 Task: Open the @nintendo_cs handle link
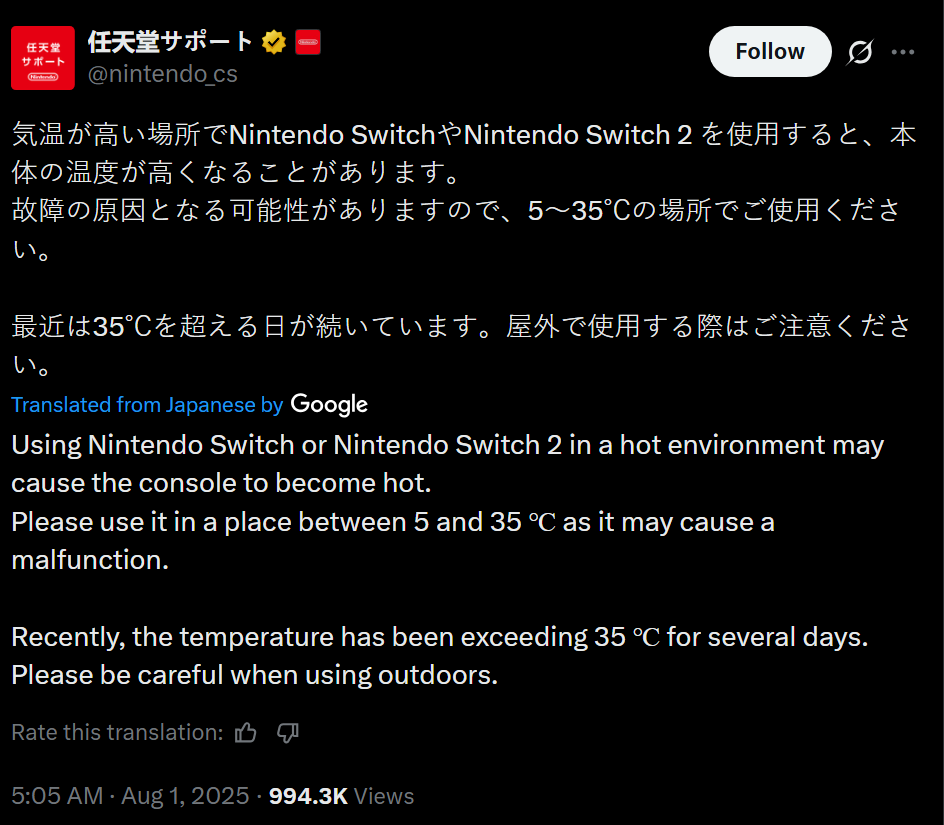click(162, 74)
